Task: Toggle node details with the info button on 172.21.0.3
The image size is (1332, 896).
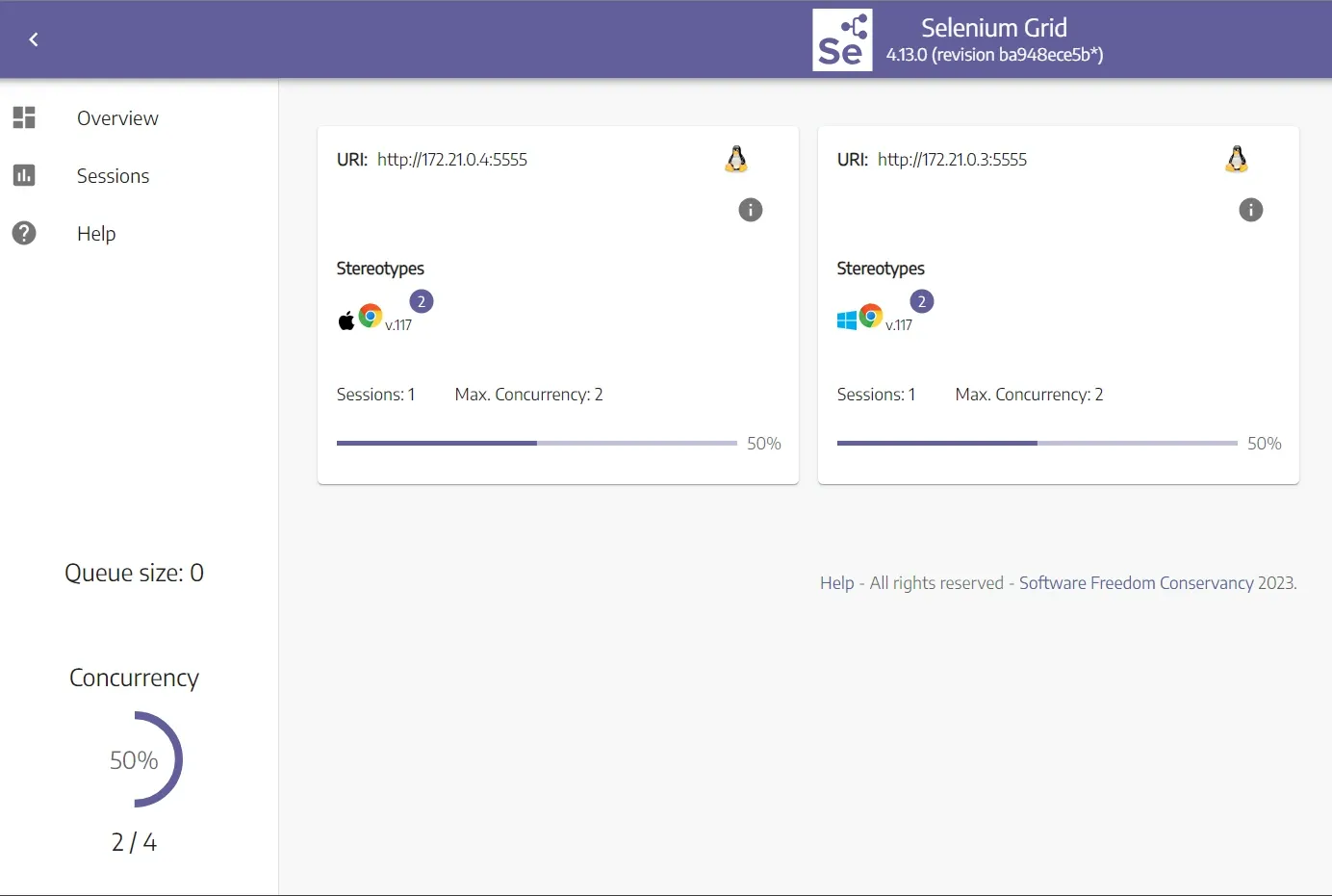Action: 1250,209
